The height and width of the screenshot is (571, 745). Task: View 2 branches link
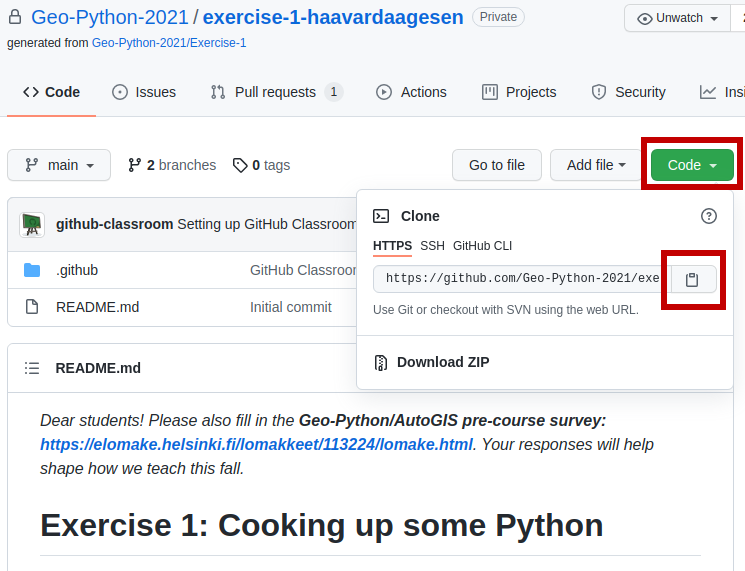click(x=172, y=165)
